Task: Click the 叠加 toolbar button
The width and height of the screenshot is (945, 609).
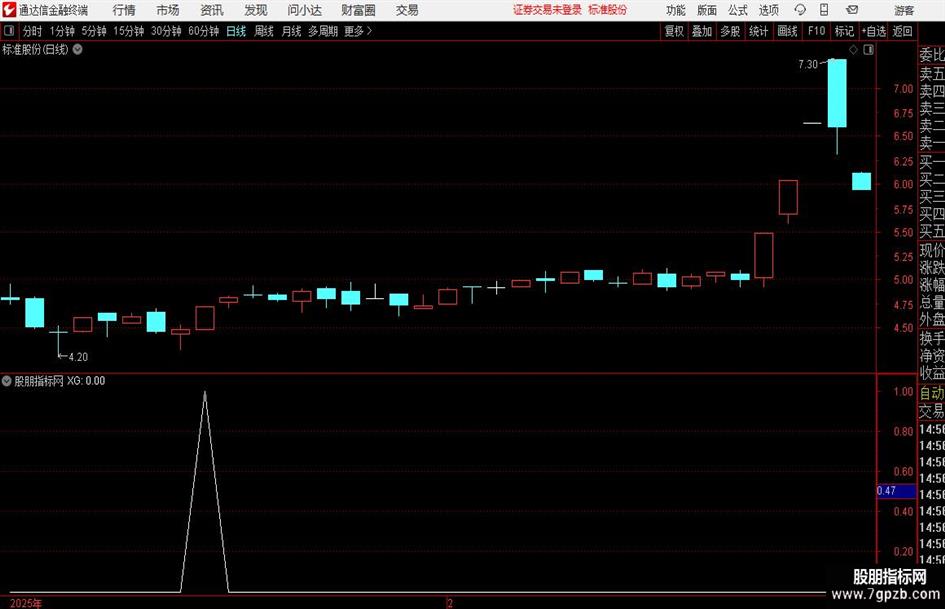Action: pos(702,31)
